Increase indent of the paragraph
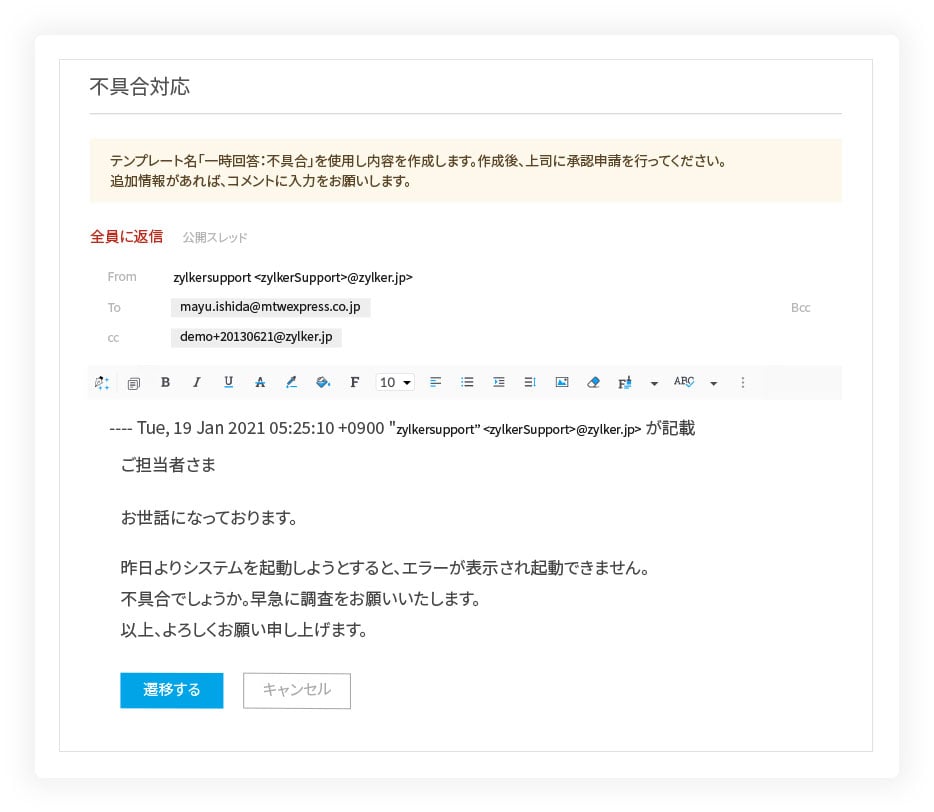This screenshot has height=812, width=934. click(499, 382)
